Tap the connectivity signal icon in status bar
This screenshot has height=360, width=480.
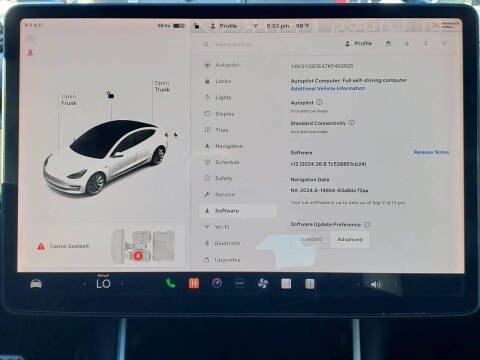(x=255, y=26)
